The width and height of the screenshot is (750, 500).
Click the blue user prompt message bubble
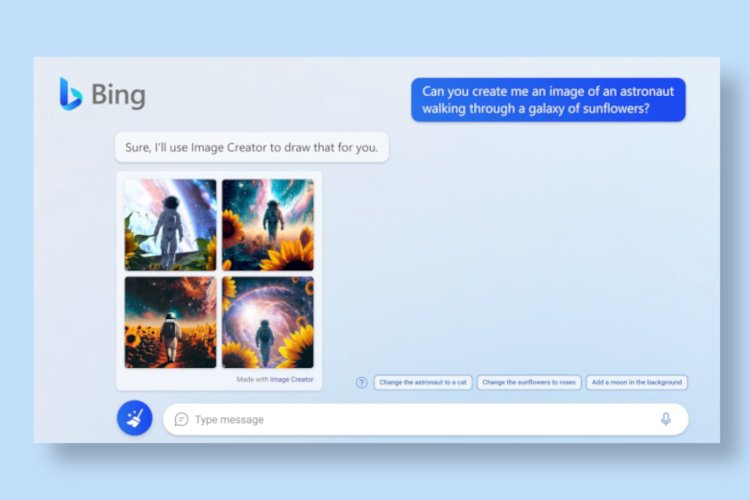tap(548, 100)
